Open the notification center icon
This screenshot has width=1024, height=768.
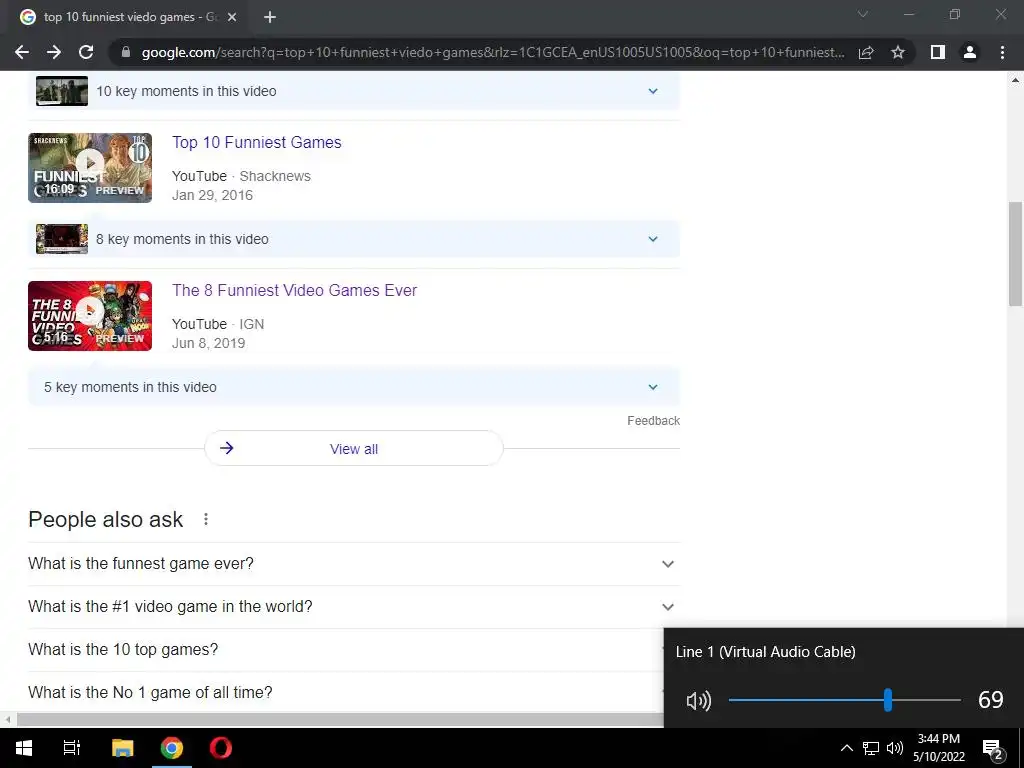(992, 749)
